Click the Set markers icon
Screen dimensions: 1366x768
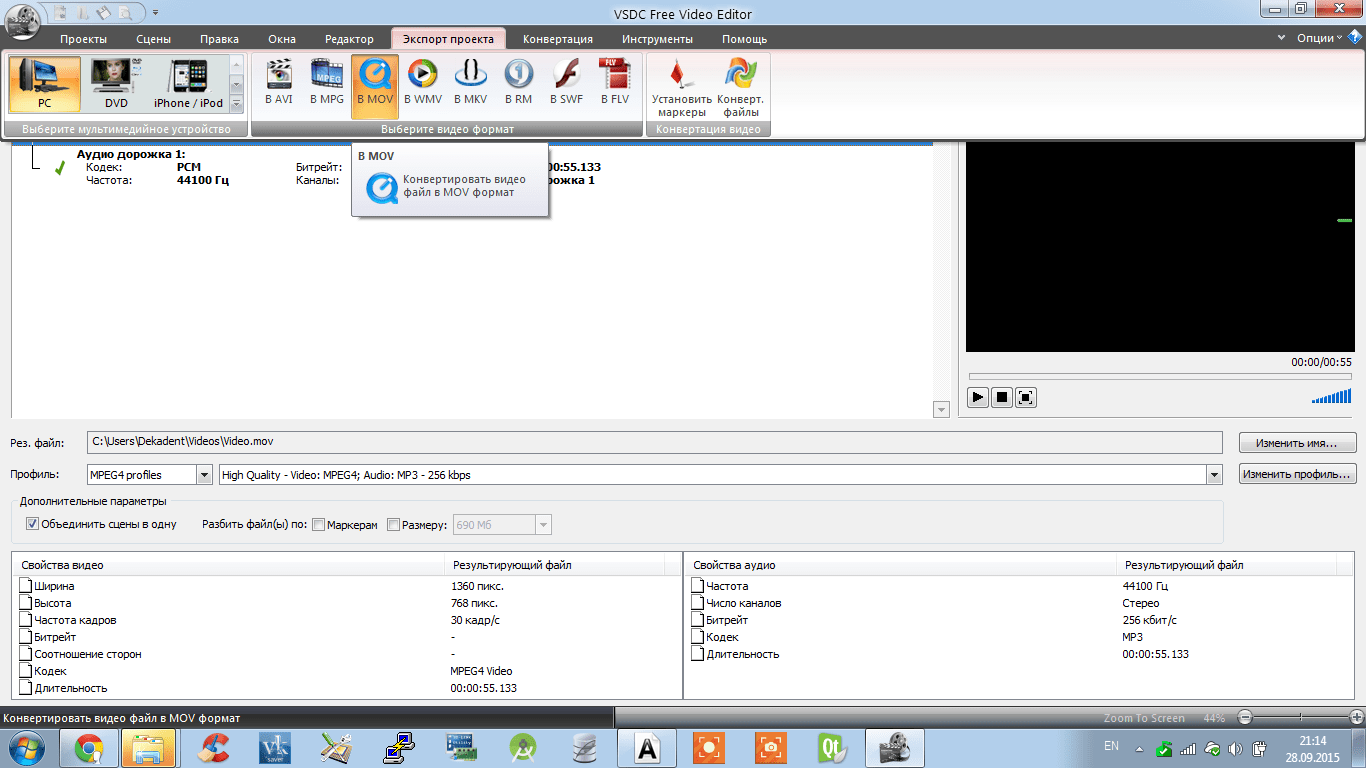tap(681, 86)
